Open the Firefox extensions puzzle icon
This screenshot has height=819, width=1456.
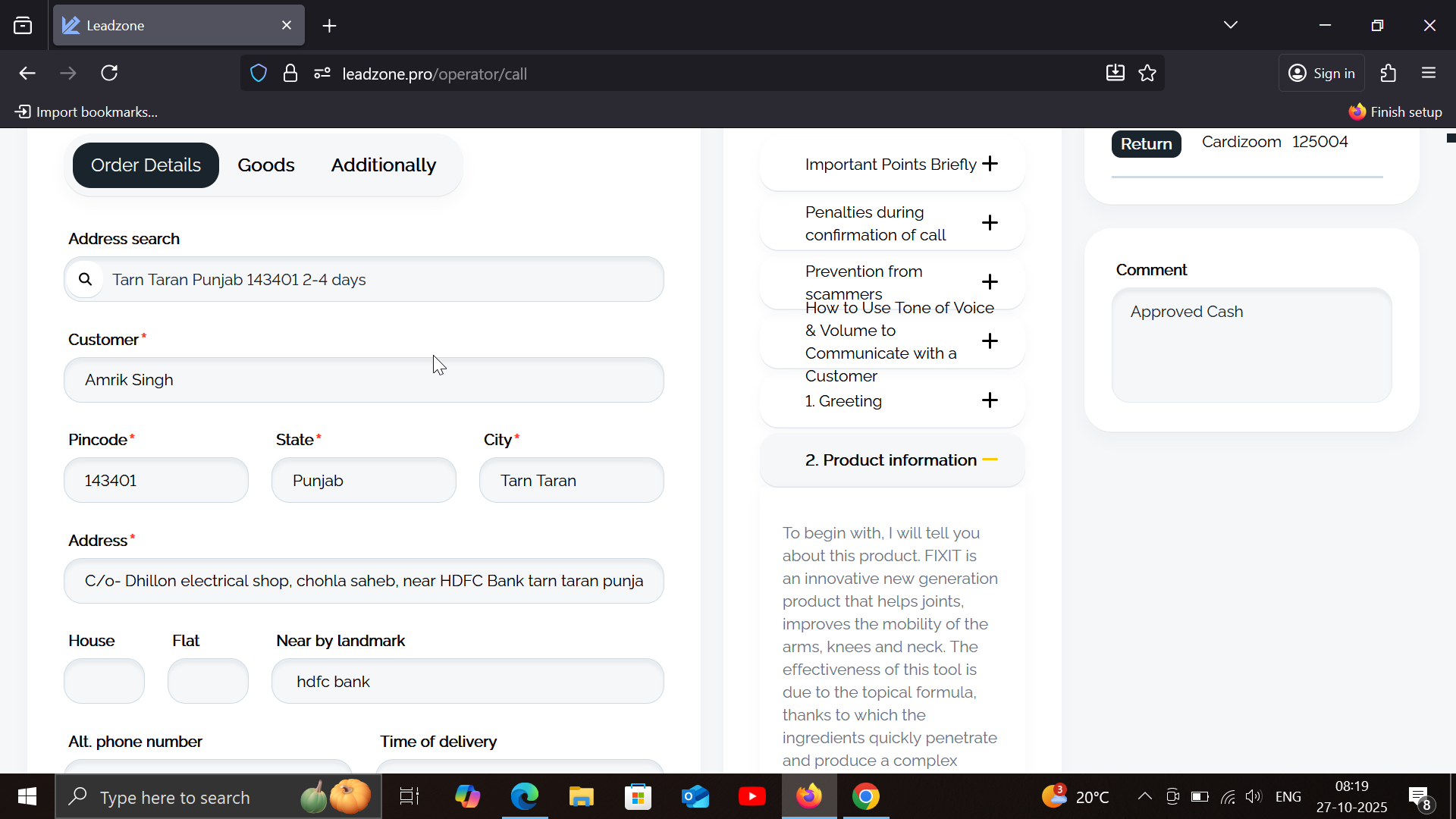(x=1389, y=73)
